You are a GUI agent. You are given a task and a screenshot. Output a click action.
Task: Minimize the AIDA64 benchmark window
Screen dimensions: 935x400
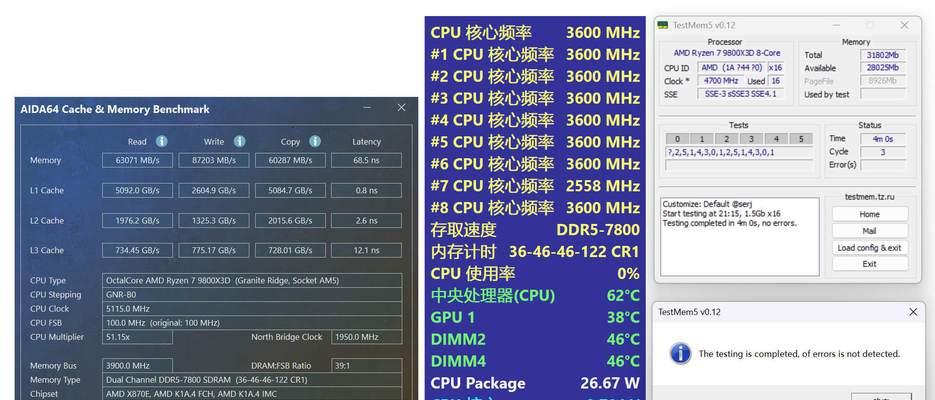click(x=368, y=107)
